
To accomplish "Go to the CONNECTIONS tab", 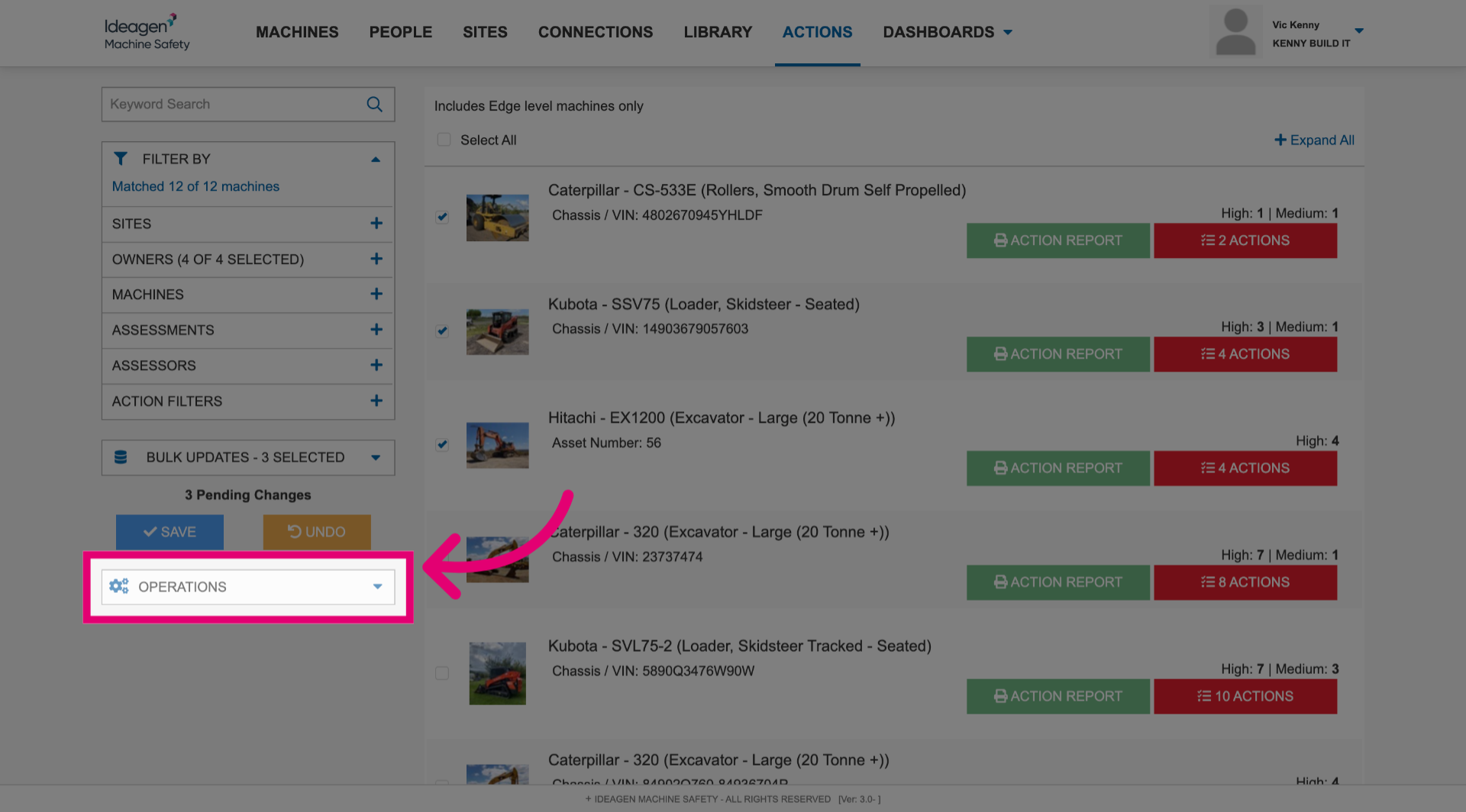I will tap(596, 32).
